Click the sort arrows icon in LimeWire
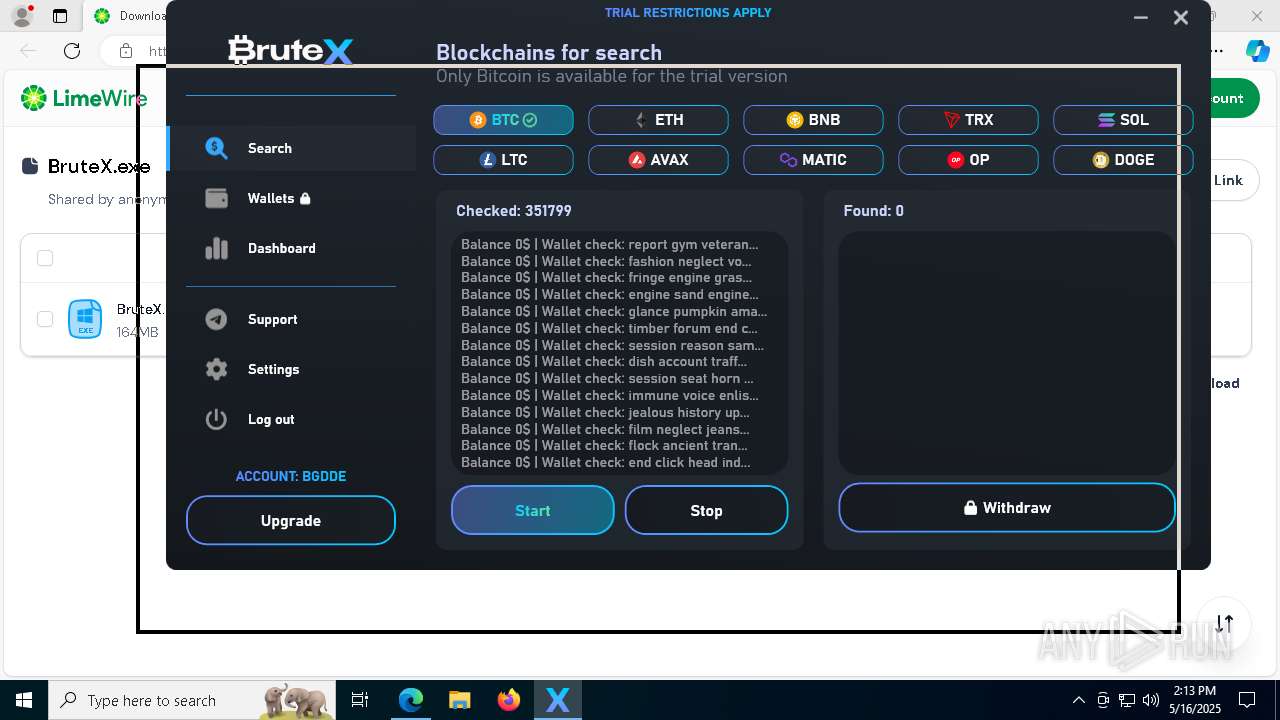This screenshot has height=720, width=1280. tap(1225, 623)
